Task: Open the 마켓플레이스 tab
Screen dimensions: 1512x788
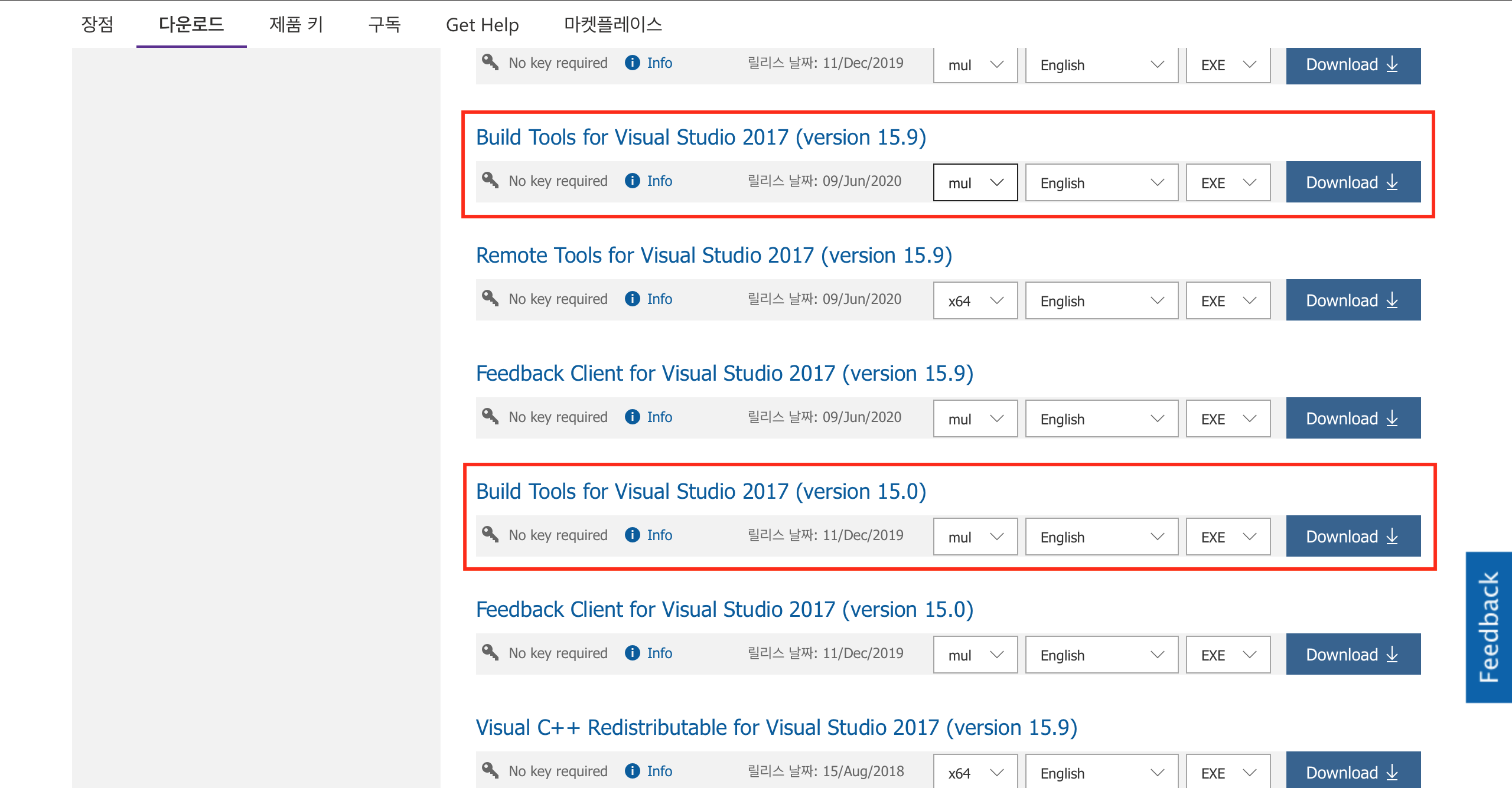Action: click(612, 24)
